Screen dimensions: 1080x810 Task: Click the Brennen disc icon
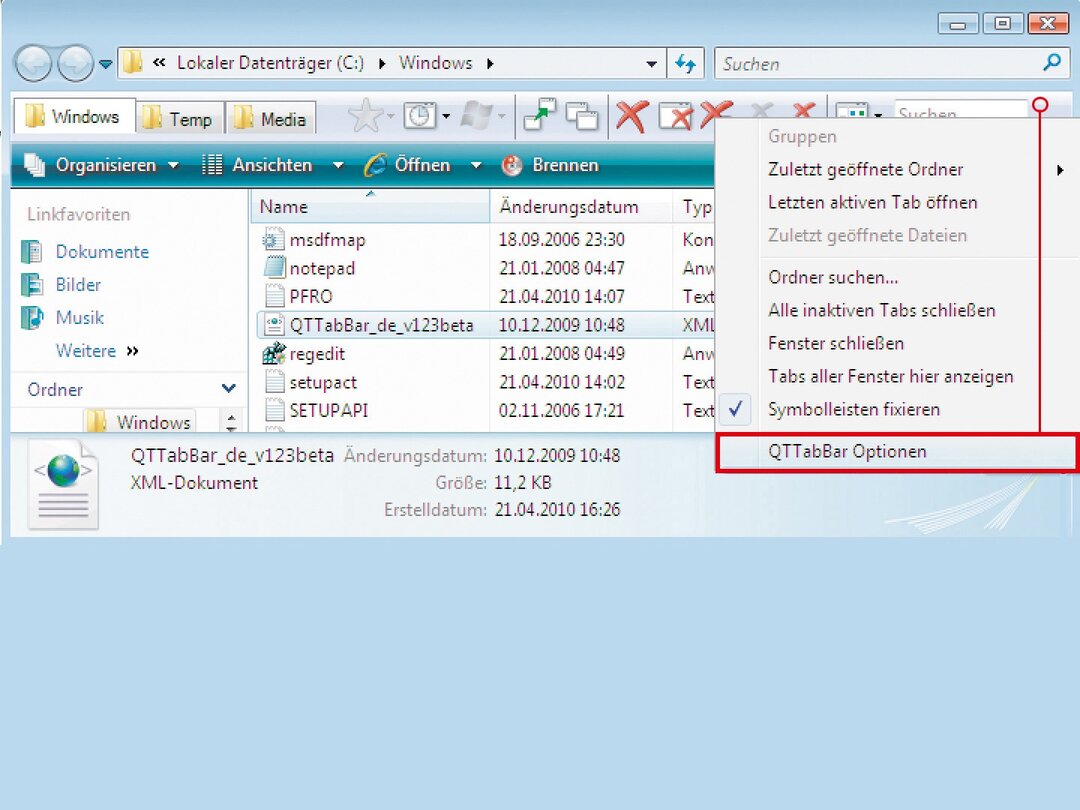click(x=511, y=166)
